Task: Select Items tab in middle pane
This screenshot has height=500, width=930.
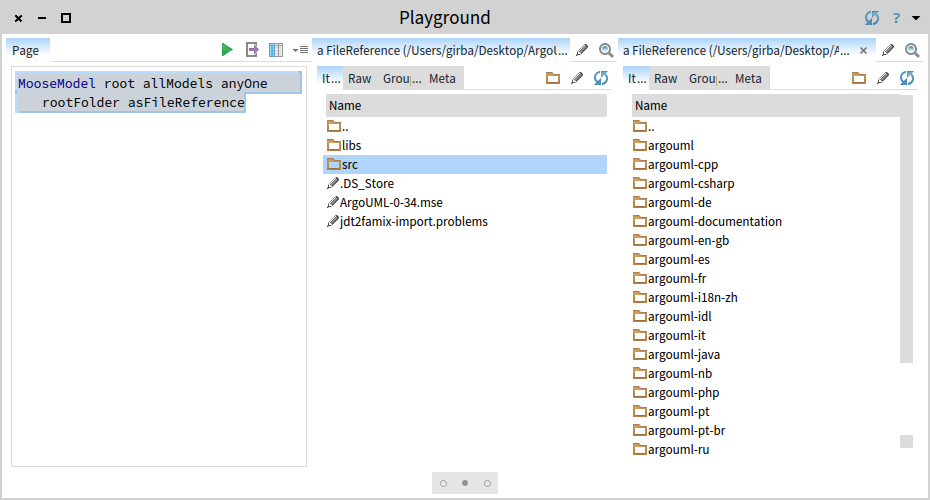Action: click(330, 78)
